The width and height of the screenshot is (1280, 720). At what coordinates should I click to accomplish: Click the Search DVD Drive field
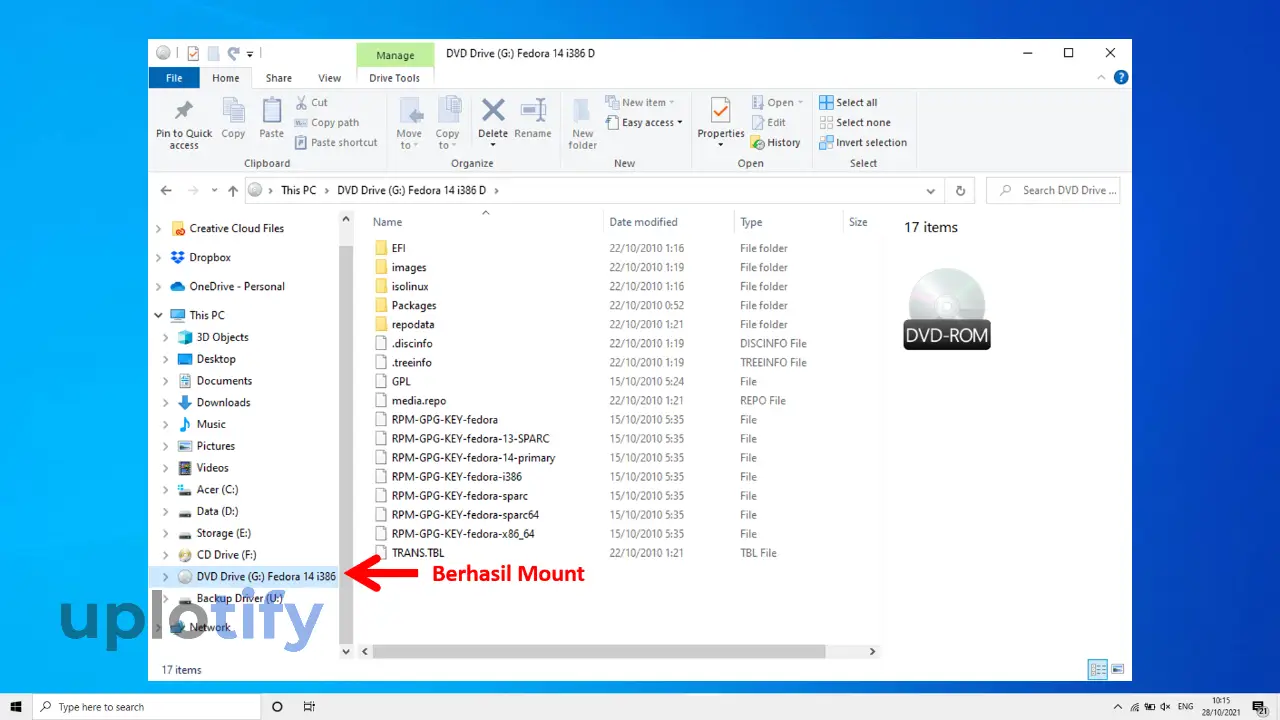coord(1053,190)
